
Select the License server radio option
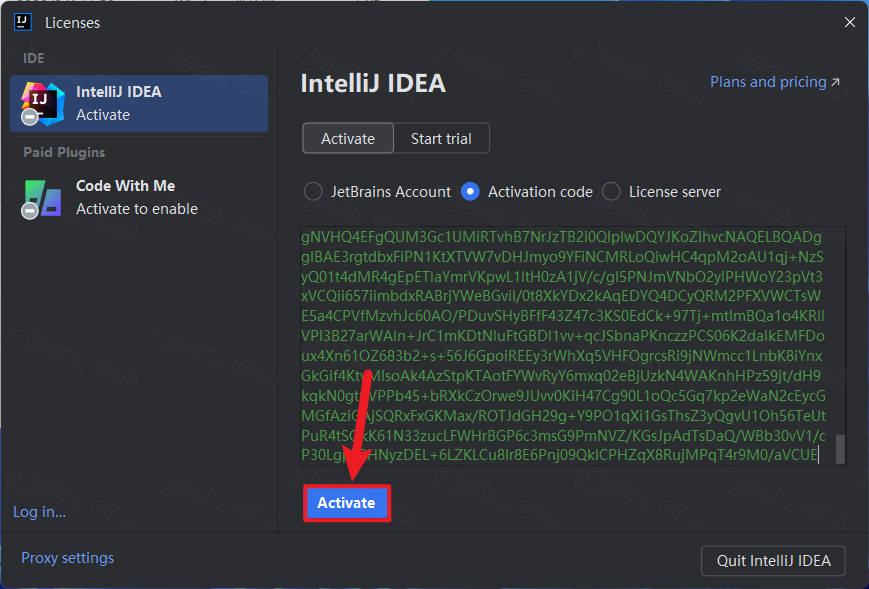click(611, 191)
